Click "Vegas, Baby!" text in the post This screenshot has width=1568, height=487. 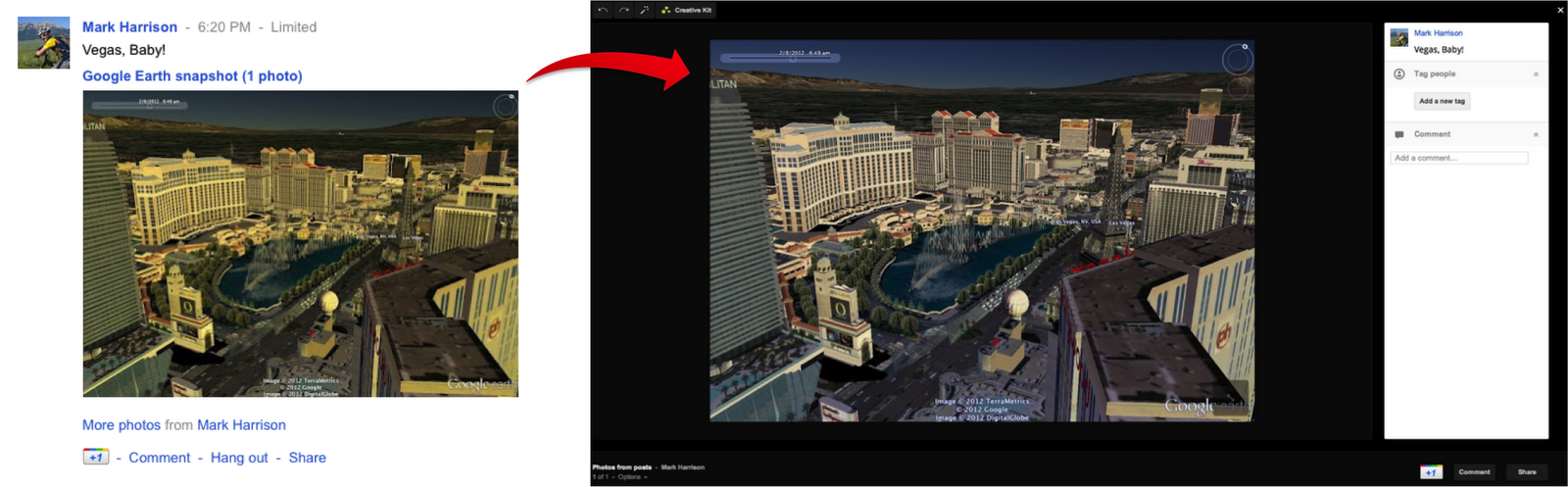coord(123,50)
